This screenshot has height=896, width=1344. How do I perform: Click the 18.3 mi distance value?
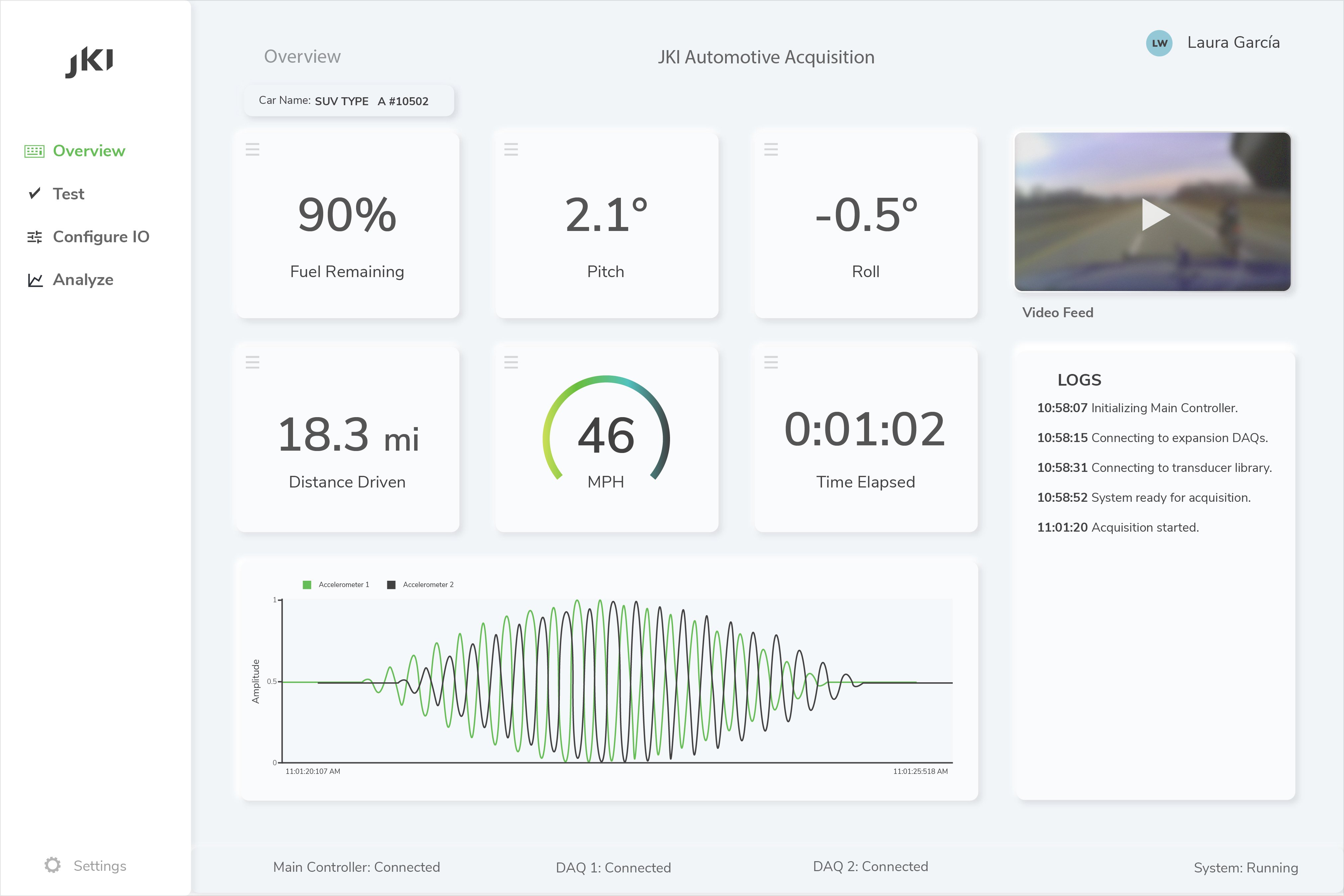[x=348, y=434]
